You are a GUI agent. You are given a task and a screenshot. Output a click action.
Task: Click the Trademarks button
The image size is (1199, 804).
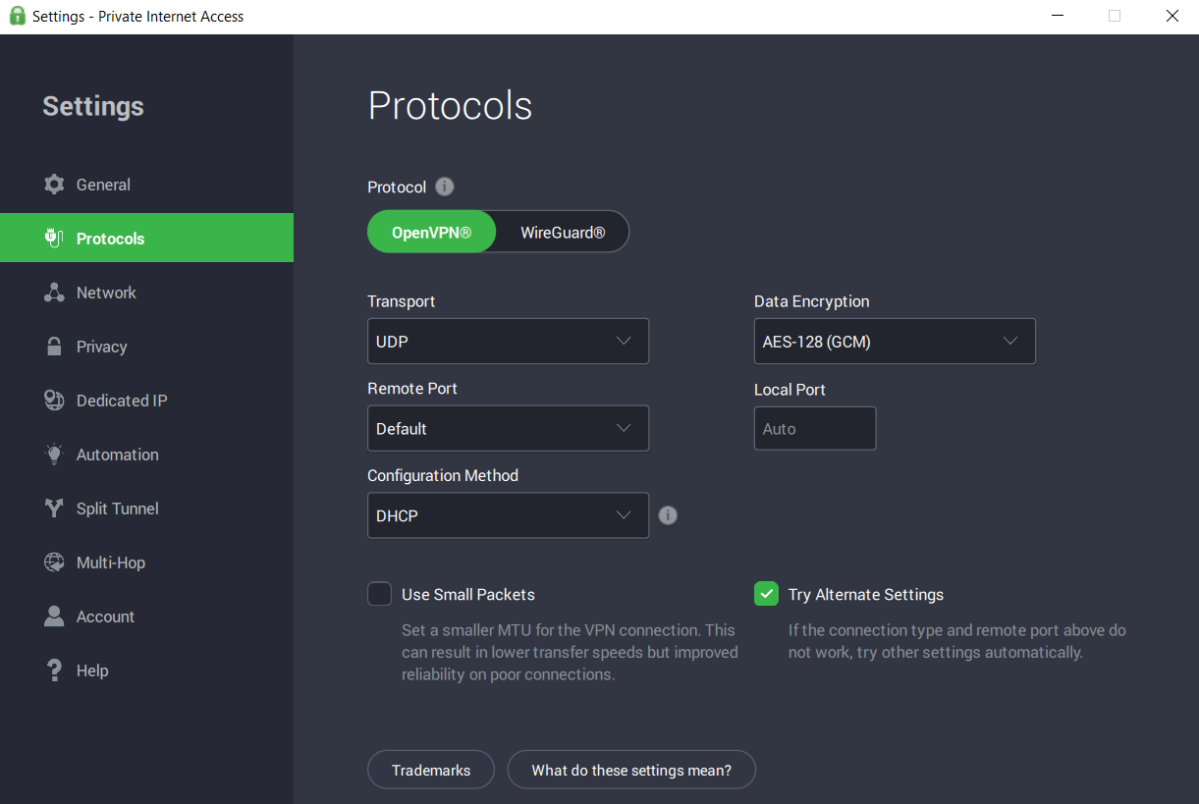pyautogui.click(x=431, y=770)
